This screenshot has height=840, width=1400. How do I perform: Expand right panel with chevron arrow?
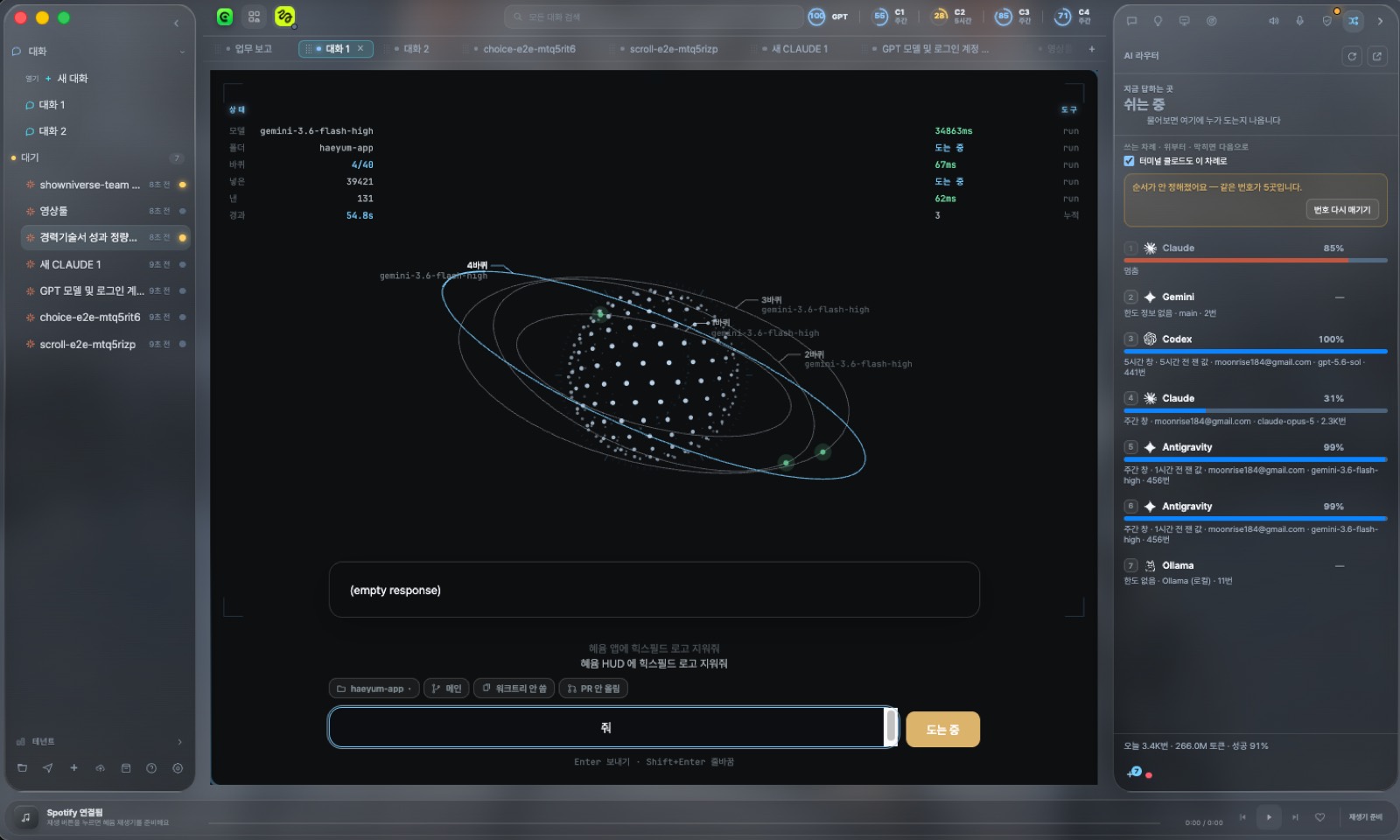pyautogui.click(x=1380, y=21)
